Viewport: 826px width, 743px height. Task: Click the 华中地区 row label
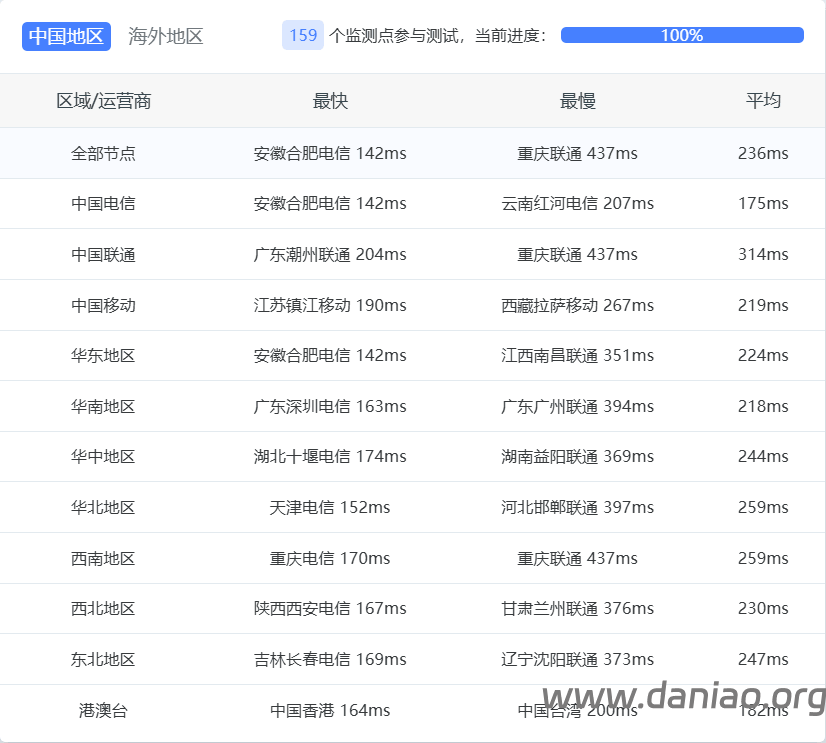tap(103, 456)
